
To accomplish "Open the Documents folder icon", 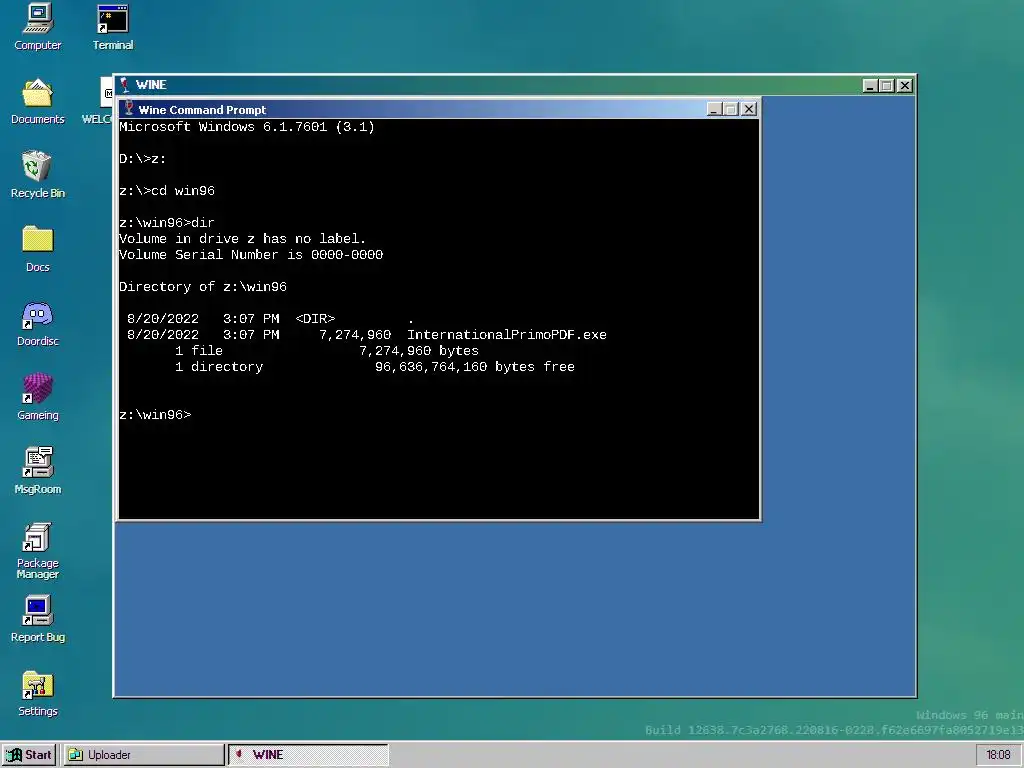I will 37,101.
